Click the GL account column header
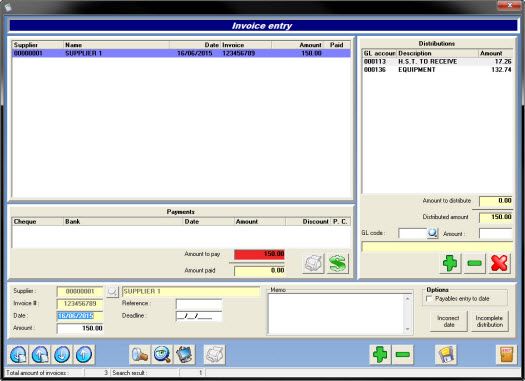 pos(379,53)
